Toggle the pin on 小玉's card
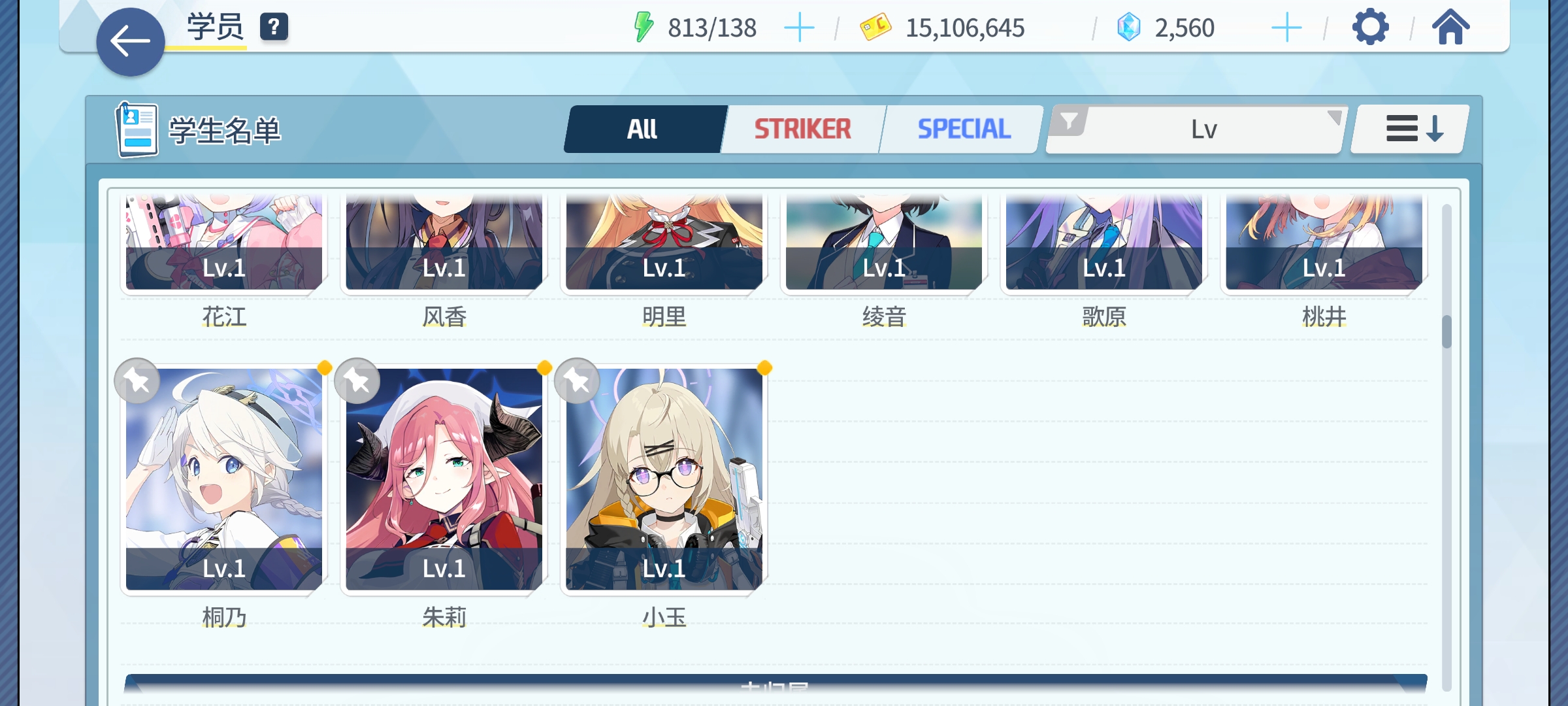 (x=578, y=380)
